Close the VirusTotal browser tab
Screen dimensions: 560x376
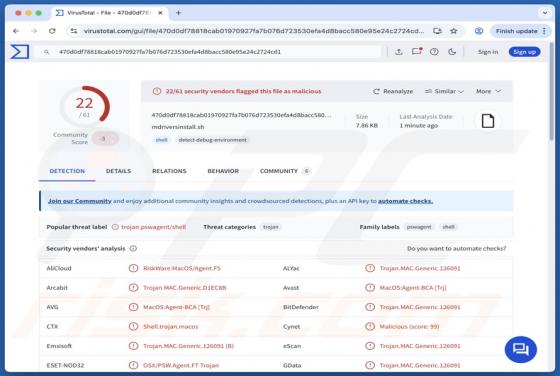[x=160, y=13]
